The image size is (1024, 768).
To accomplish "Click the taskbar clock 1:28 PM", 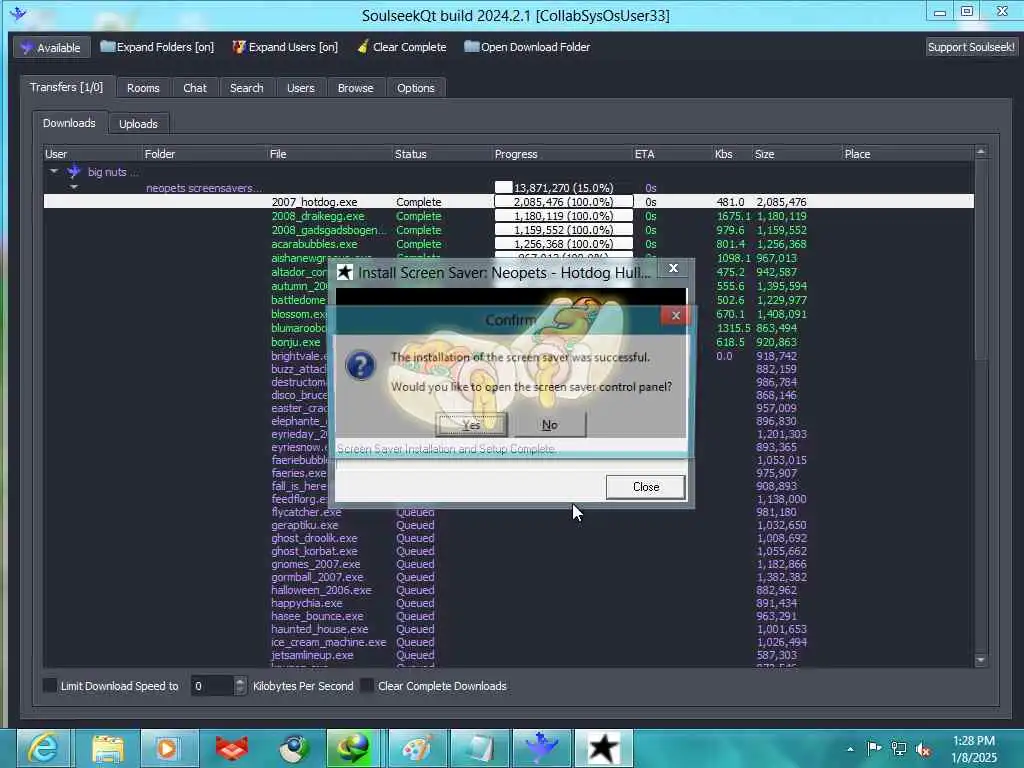I will click(974, 741).
